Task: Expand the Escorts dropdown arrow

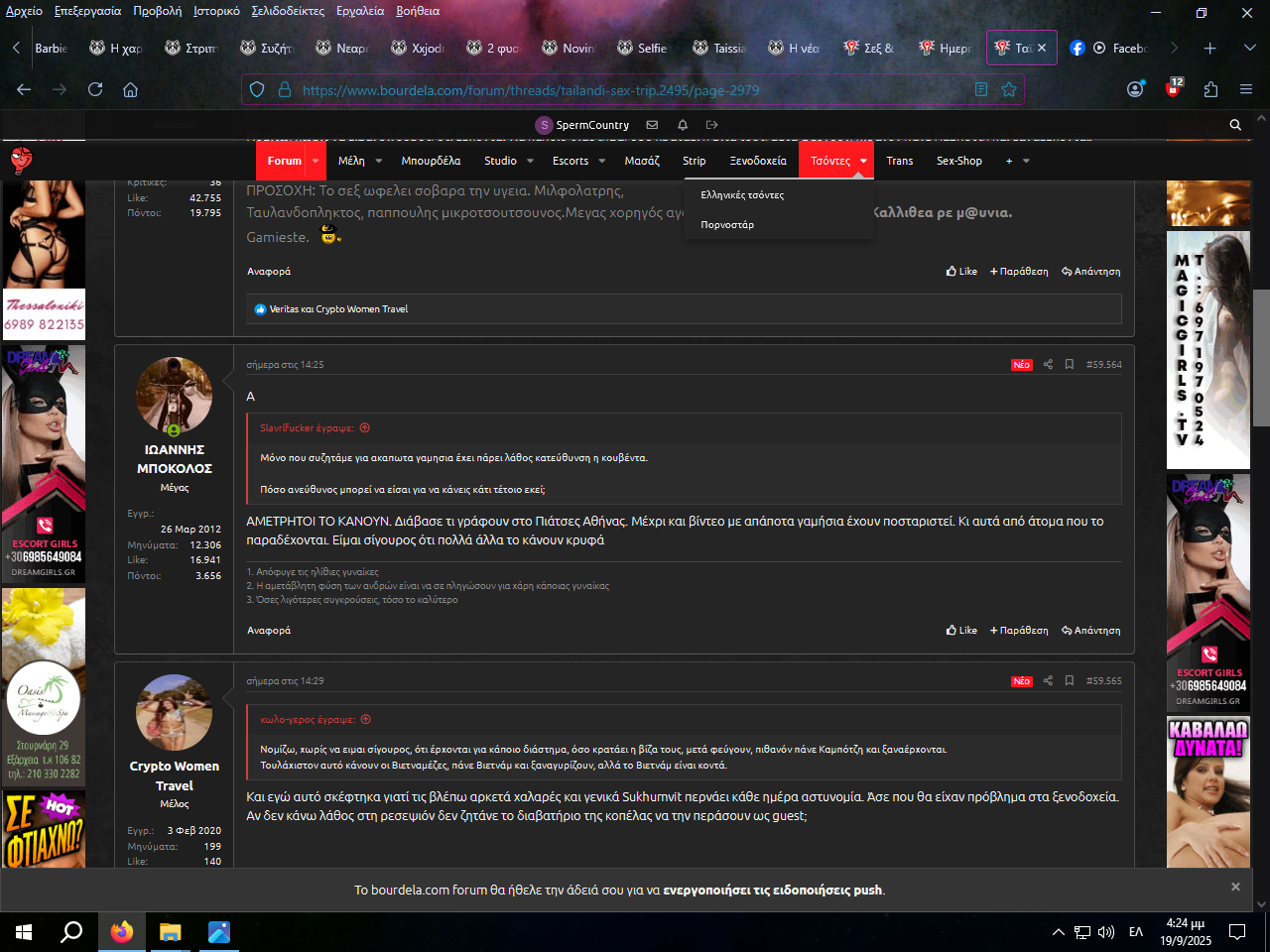Action: pyautogui.click(x=601, y=161)
